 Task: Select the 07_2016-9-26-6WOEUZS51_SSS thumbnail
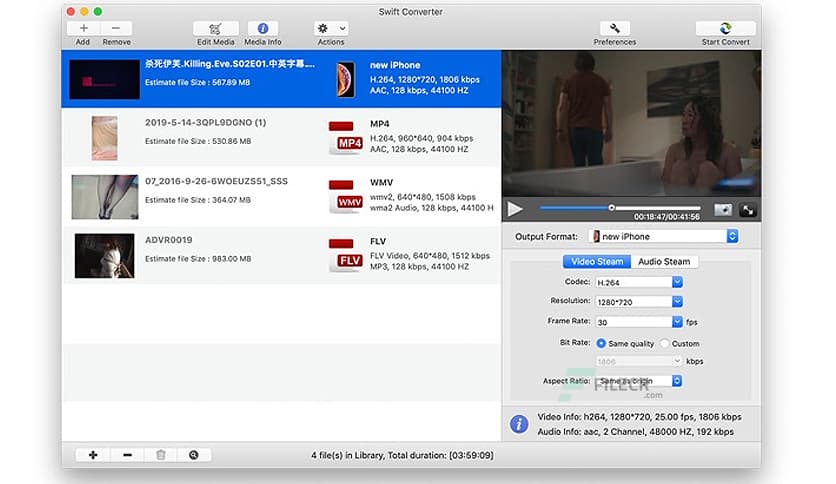click(x=104, y=197)
